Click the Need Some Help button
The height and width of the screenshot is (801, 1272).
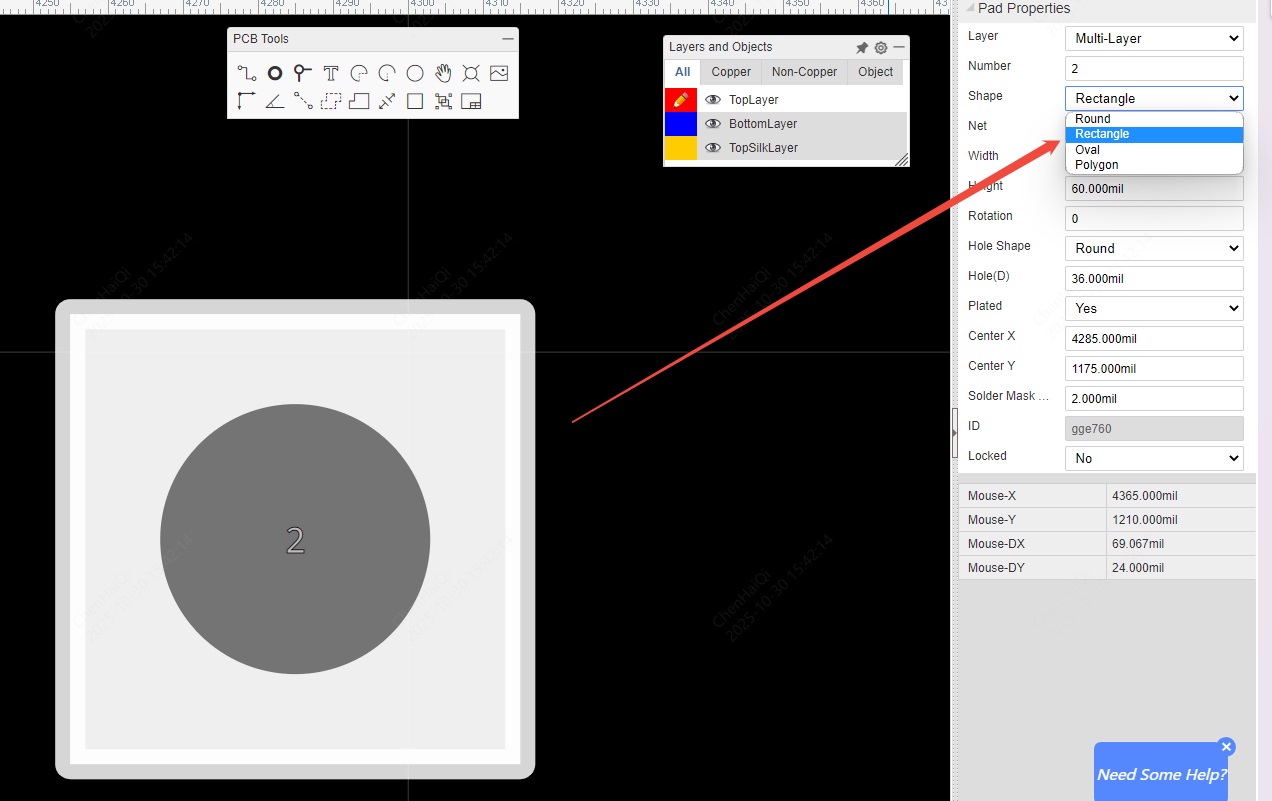click(1160, 774)
